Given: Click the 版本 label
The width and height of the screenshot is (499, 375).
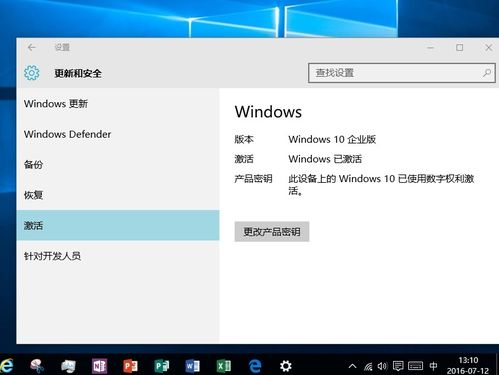Looking at the screenshot, I should click(x=244, y=139).
